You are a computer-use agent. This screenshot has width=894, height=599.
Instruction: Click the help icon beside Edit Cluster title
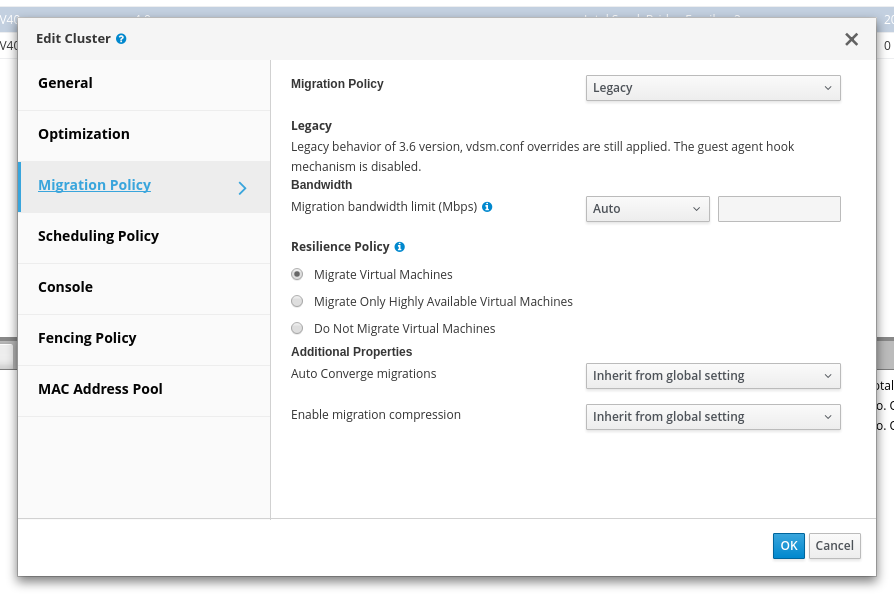(x=121, y=39)
